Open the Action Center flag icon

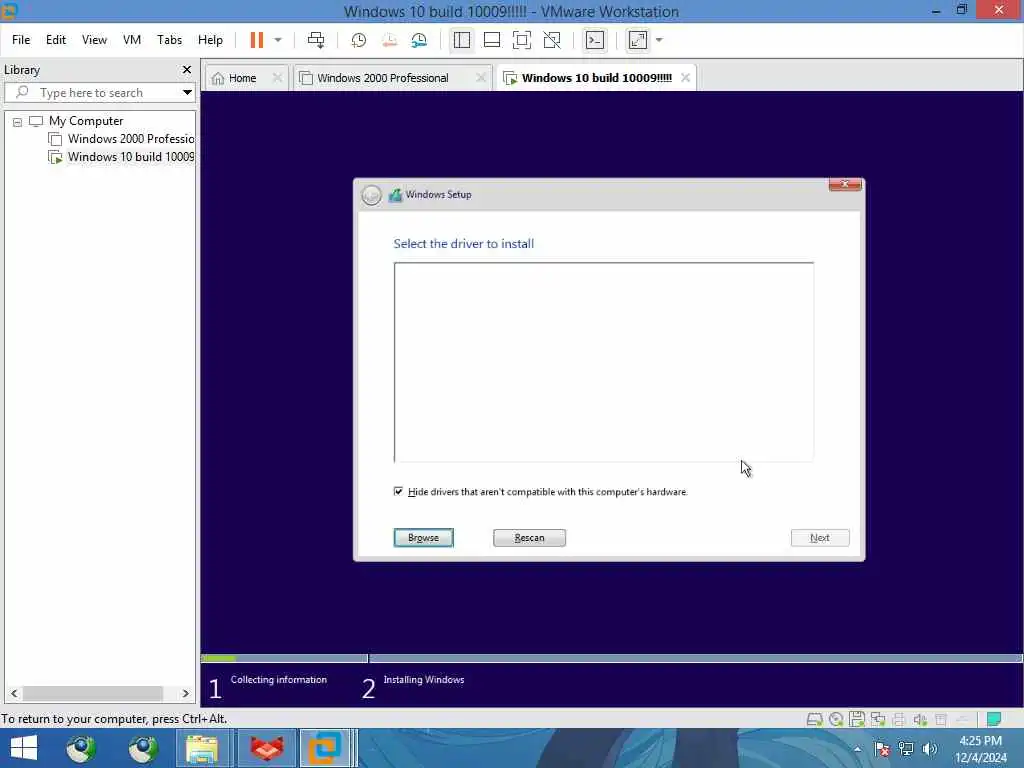coord(882,749)
